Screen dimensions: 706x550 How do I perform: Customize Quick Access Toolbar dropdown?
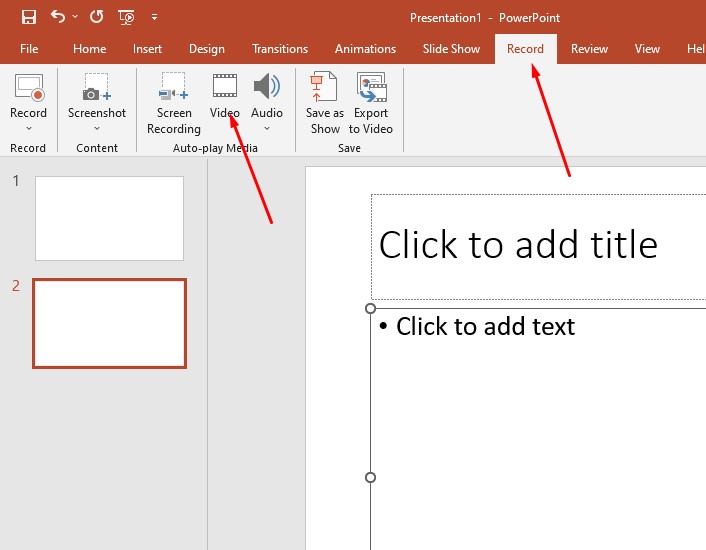coord(154,18)
